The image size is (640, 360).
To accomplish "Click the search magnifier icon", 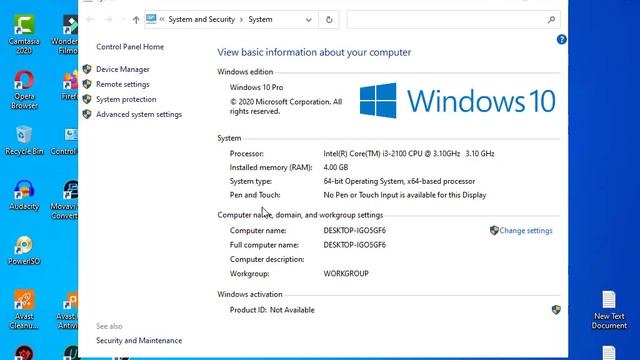I will (551, 20).
